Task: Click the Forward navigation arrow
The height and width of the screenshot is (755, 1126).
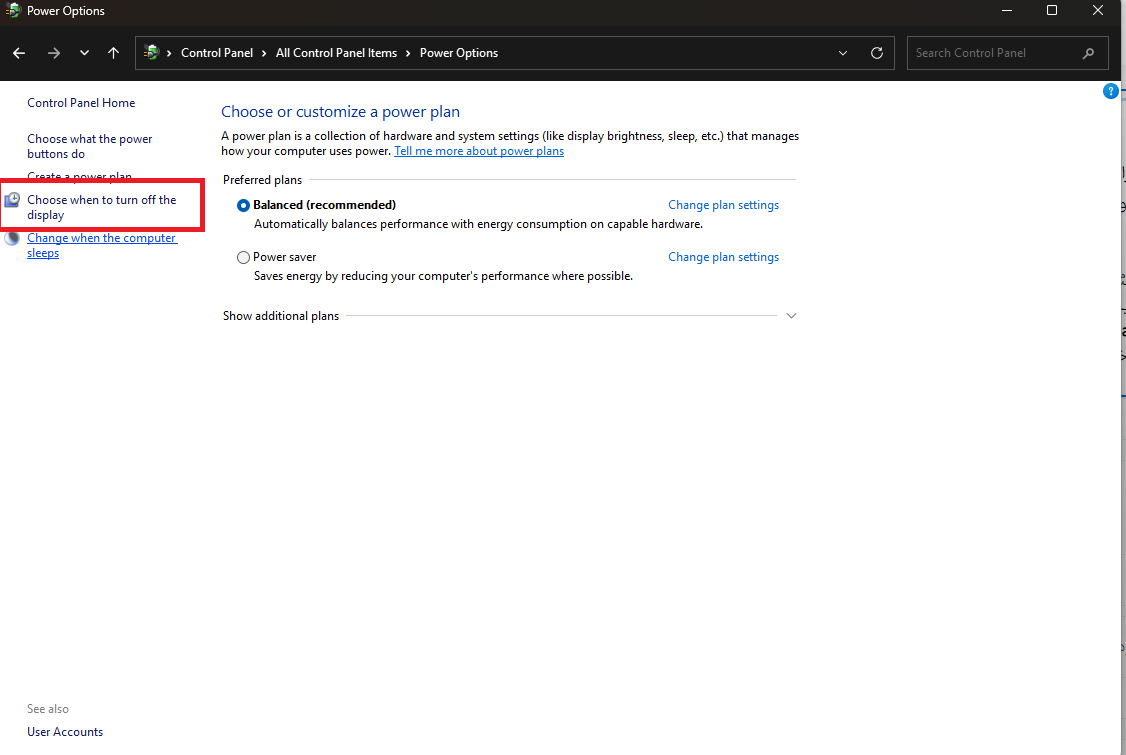Action: click(x=54, y=53)
